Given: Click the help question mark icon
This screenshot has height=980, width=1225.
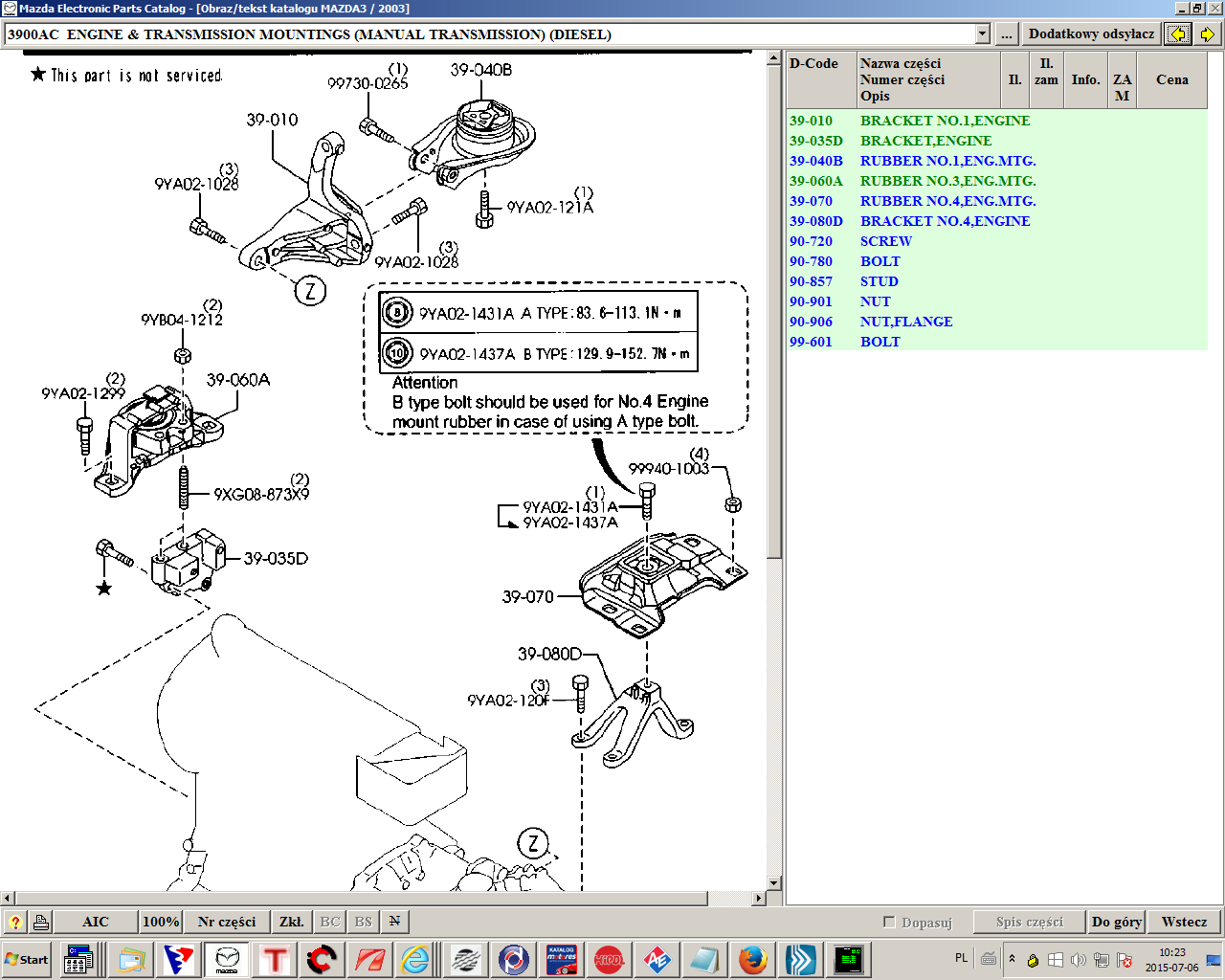Looking at the screenshot, I should (14, 922).
